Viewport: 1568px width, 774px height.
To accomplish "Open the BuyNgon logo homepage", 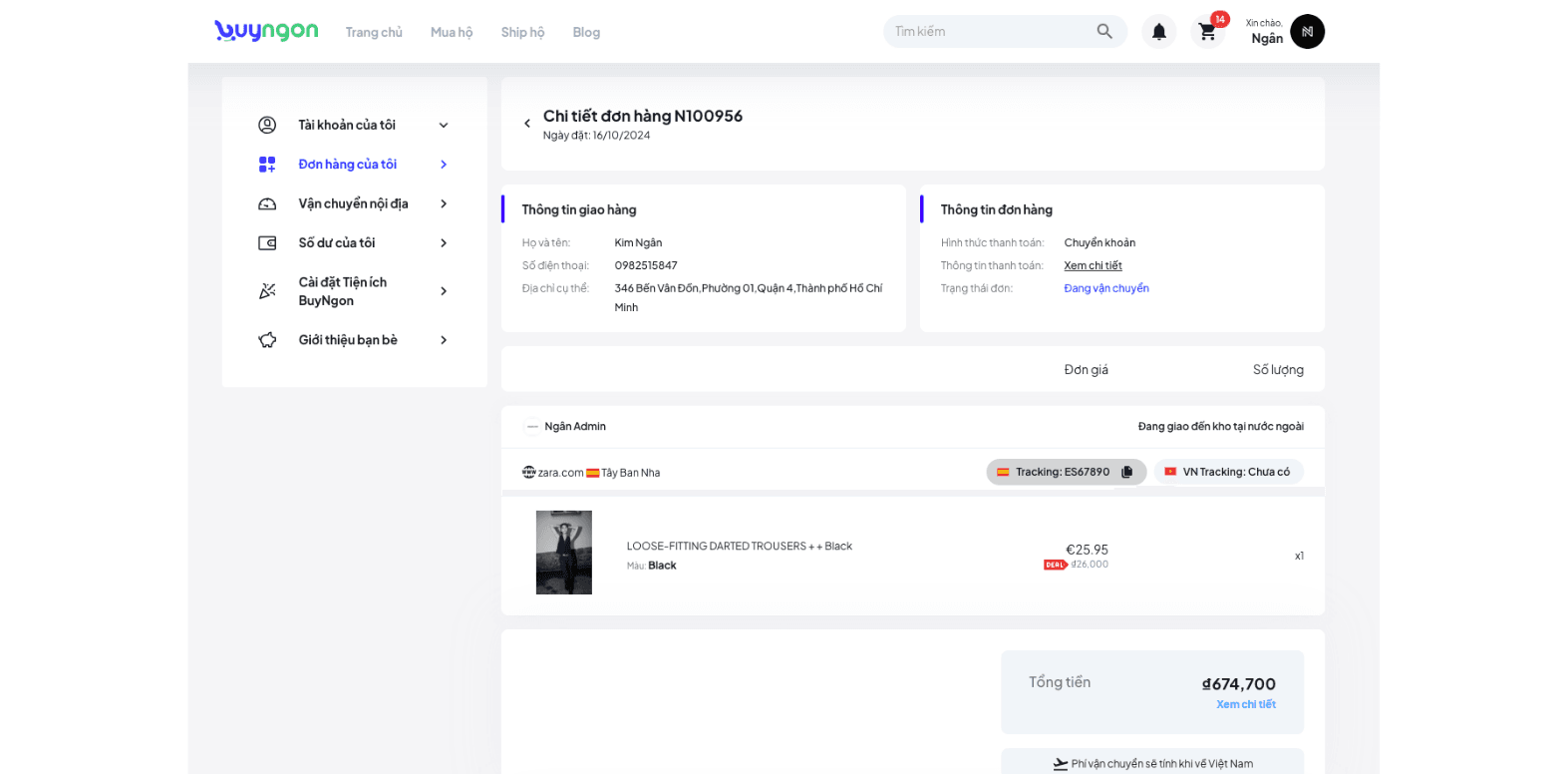I will coord(266,31).
